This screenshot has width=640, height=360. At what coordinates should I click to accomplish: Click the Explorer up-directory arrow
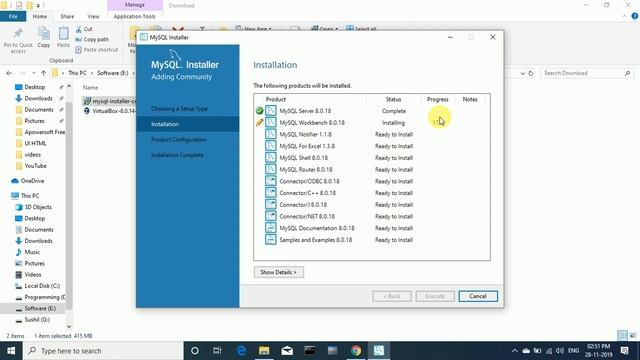click(x=43, y=73)
